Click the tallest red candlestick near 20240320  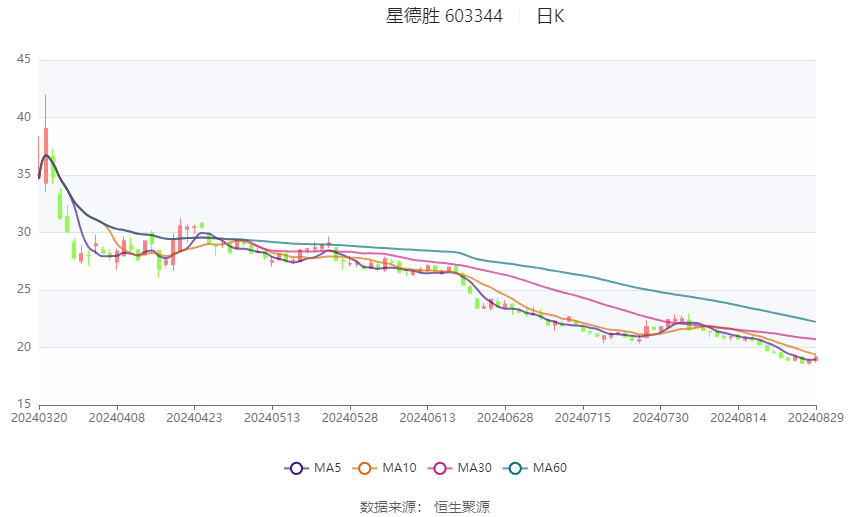[x=46, y=143]
